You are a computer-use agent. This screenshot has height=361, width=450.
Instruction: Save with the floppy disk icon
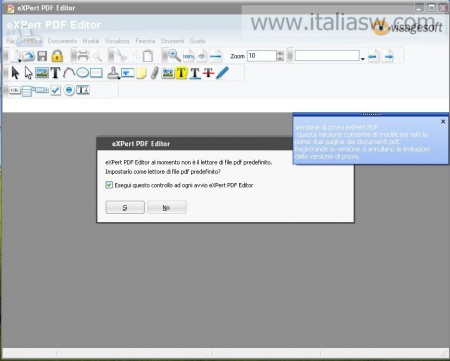click(42, 56)
